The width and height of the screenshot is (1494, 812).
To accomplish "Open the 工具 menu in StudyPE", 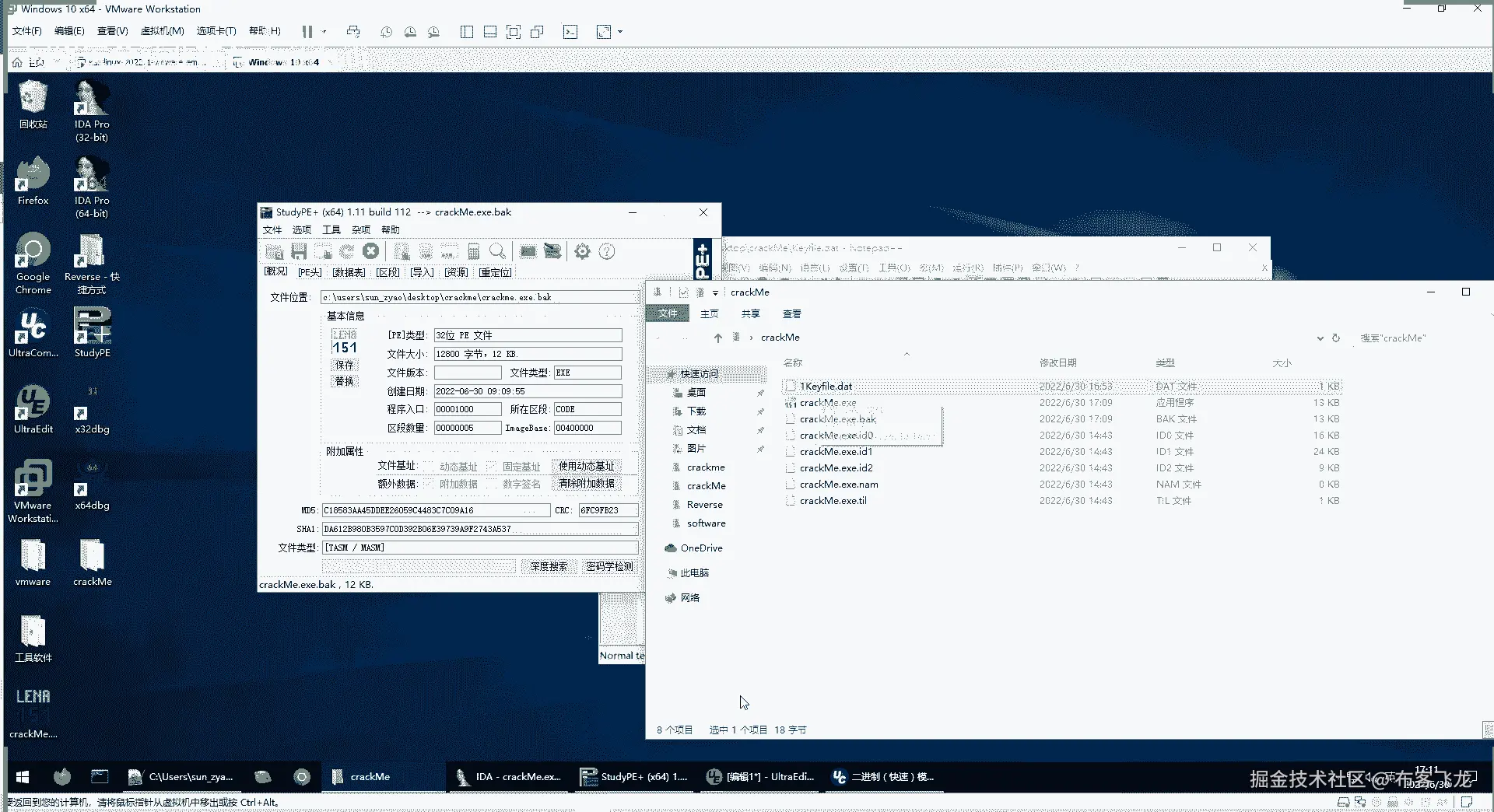I will (331, 230).
